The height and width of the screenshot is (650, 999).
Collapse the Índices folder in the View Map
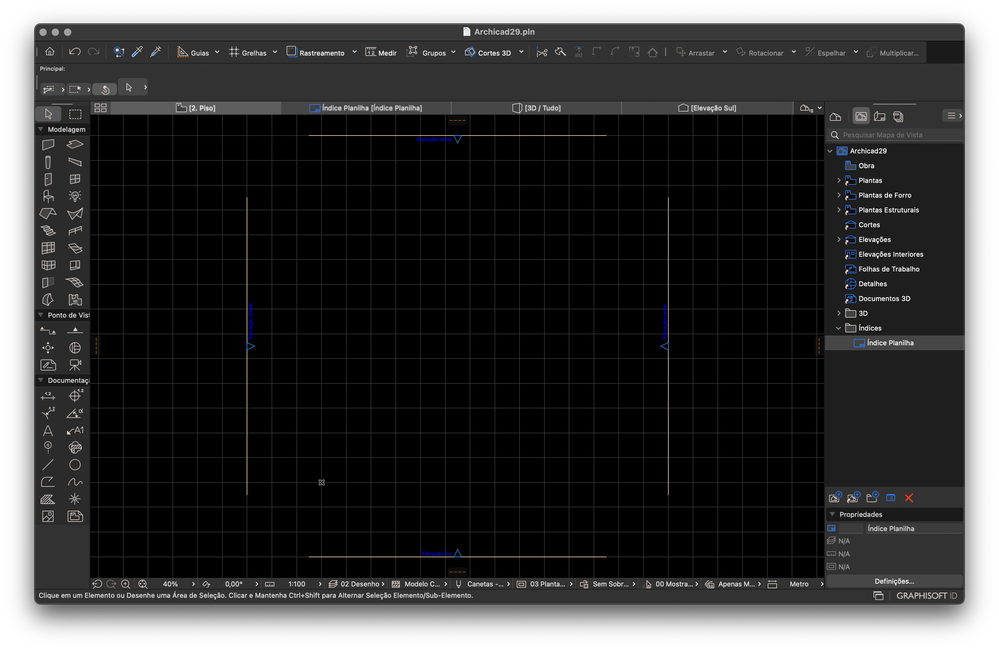(838, 327)
